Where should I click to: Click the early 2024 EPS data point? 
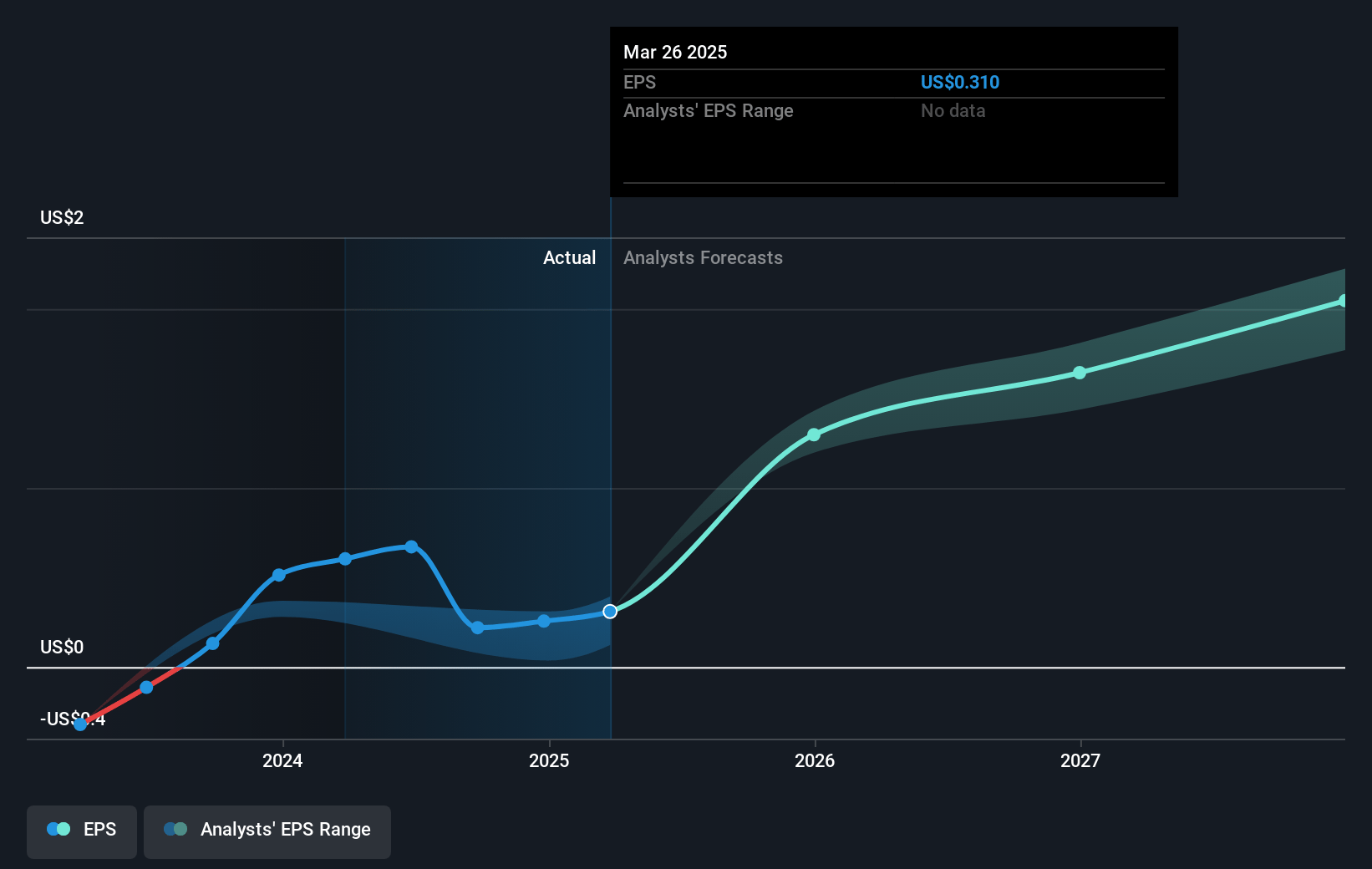pyautogui.click(x=279, y=575)
